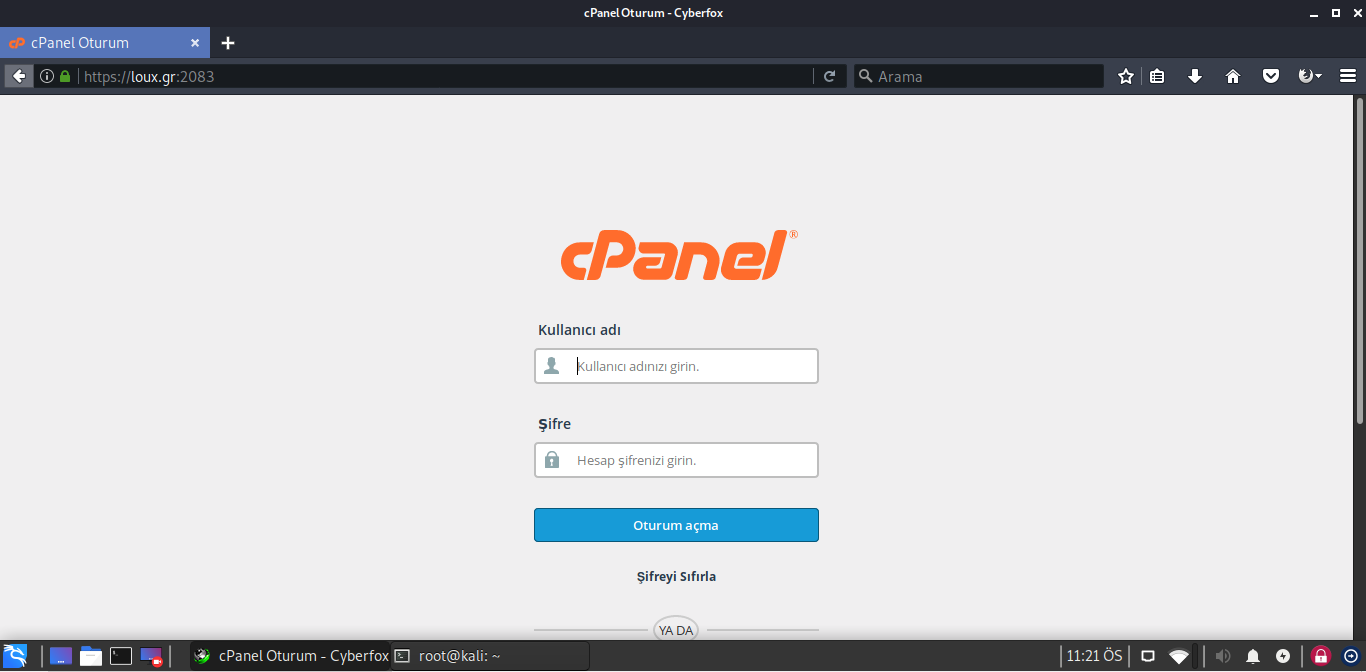Click the Şifre password field

click(676, 460)
